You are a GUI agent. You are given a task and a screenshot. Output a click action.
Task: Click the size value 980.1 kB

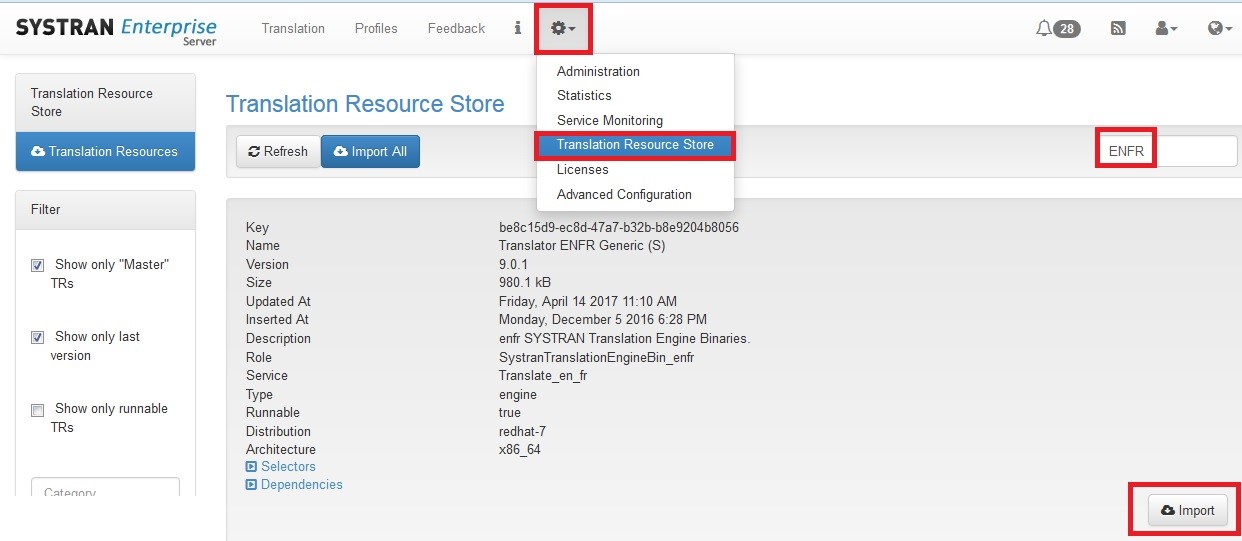(x=525, y=282)
